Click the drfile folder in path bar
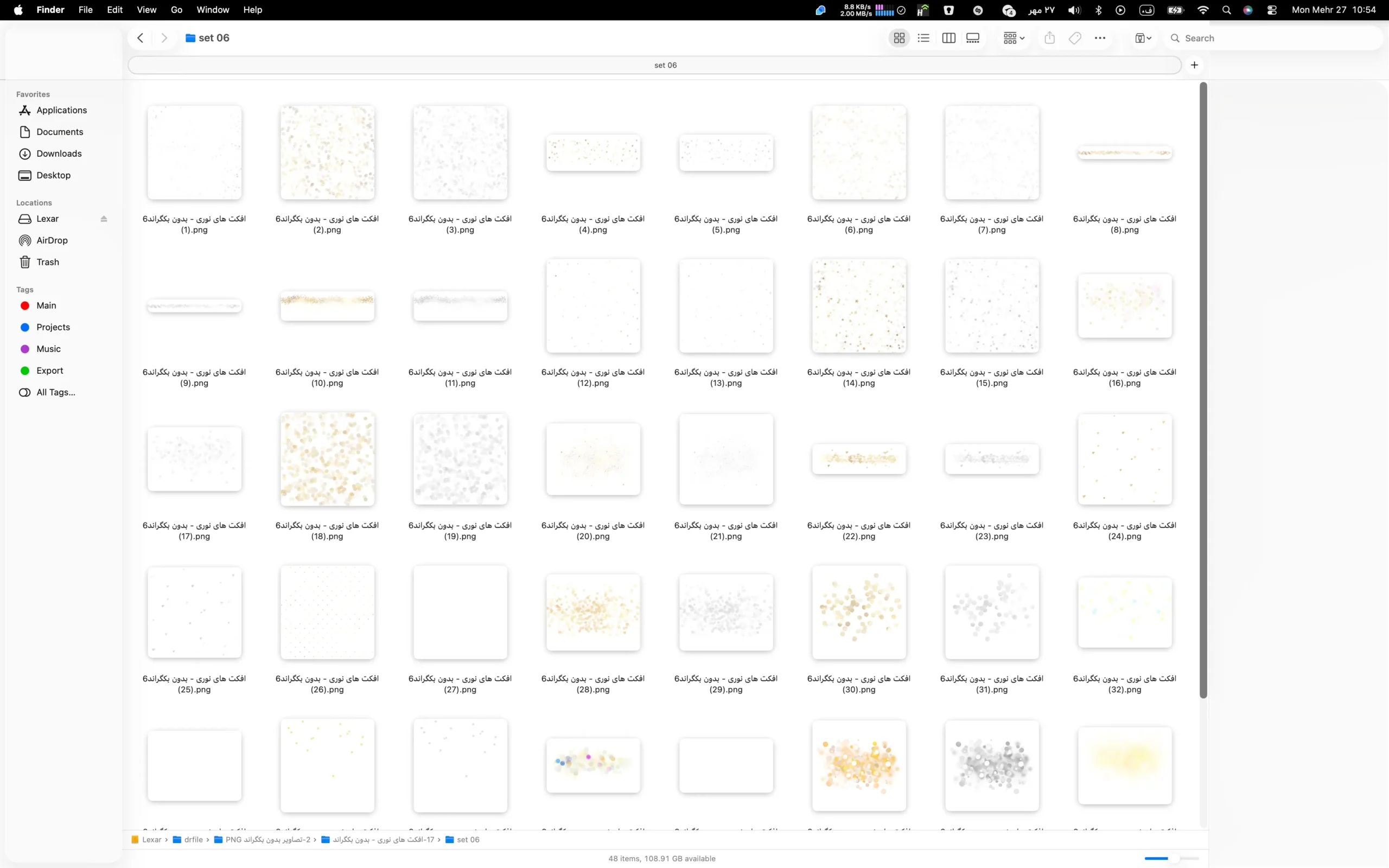The image size is (1389, 868). click(x=188, y=840)
